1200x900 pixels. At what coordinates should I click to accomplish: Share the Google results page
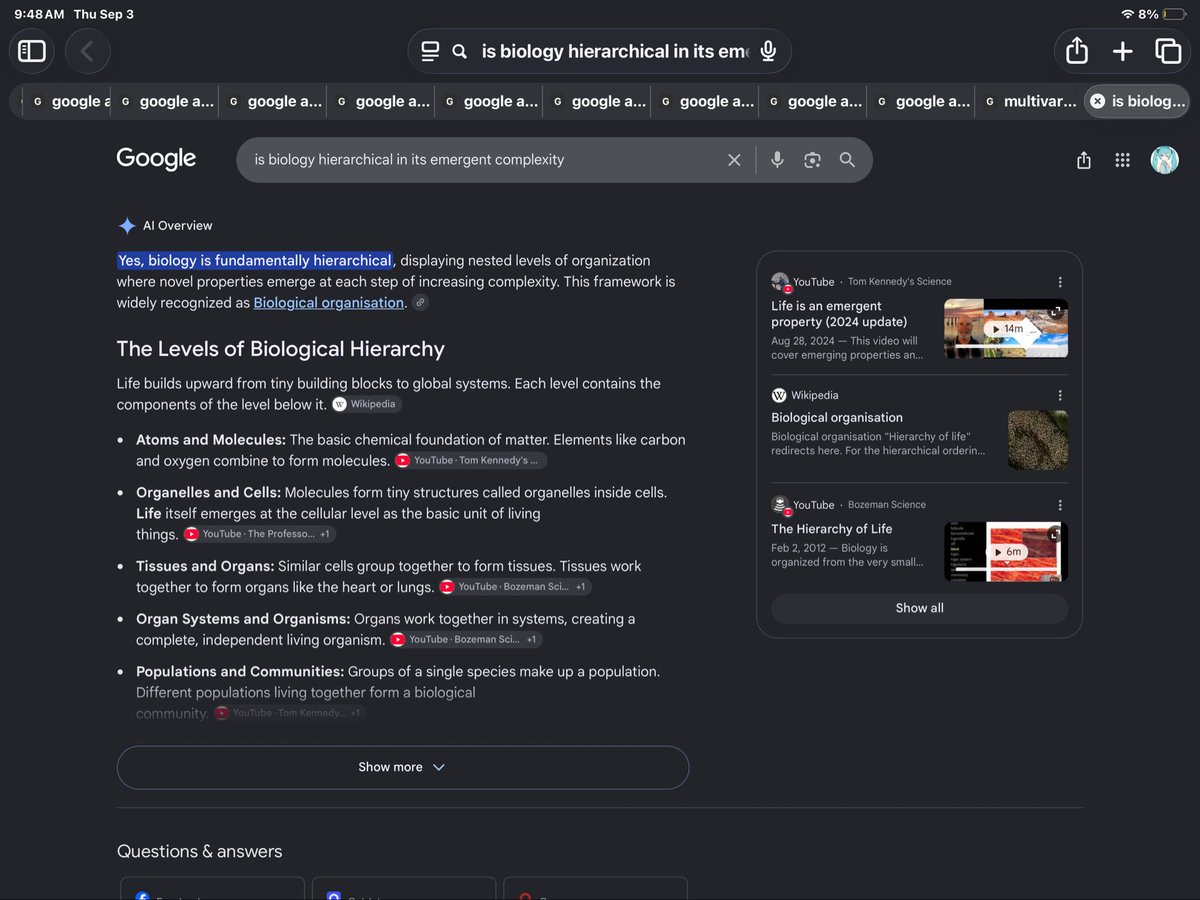1084,160
